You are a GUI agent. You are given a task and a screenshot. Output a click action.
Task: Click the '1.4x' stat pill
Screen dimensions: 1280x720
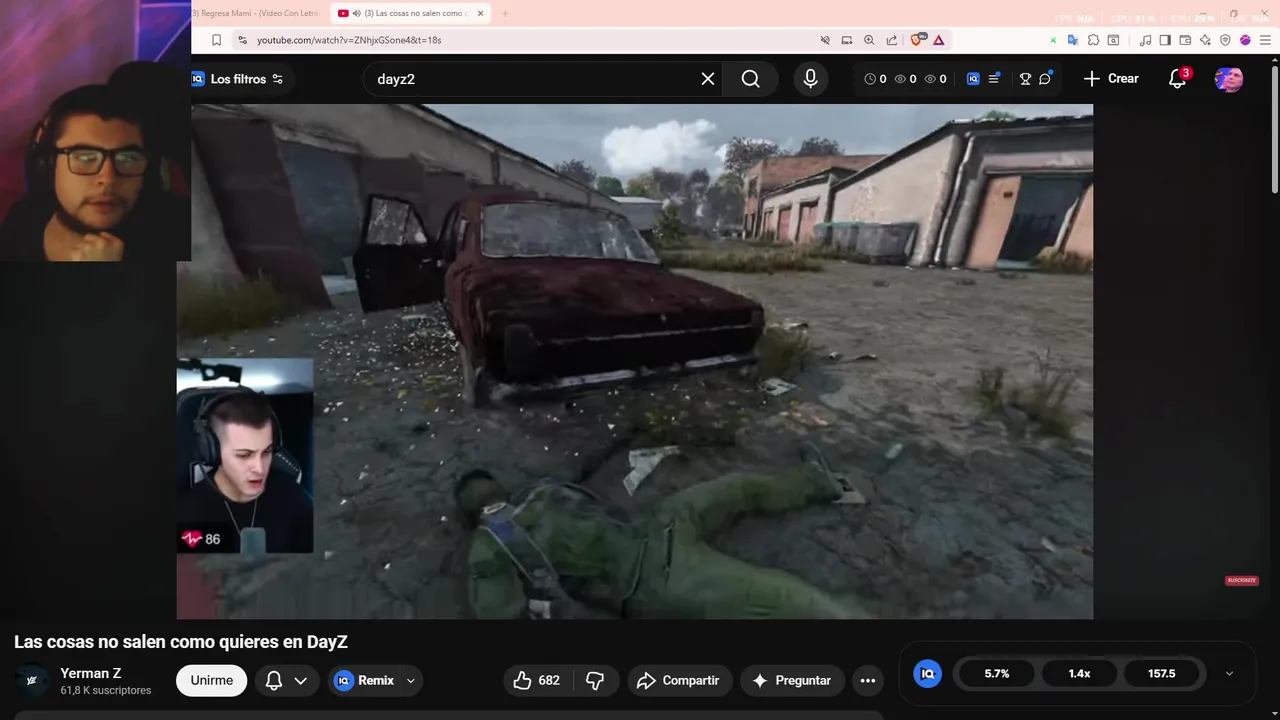[1079, 674]
